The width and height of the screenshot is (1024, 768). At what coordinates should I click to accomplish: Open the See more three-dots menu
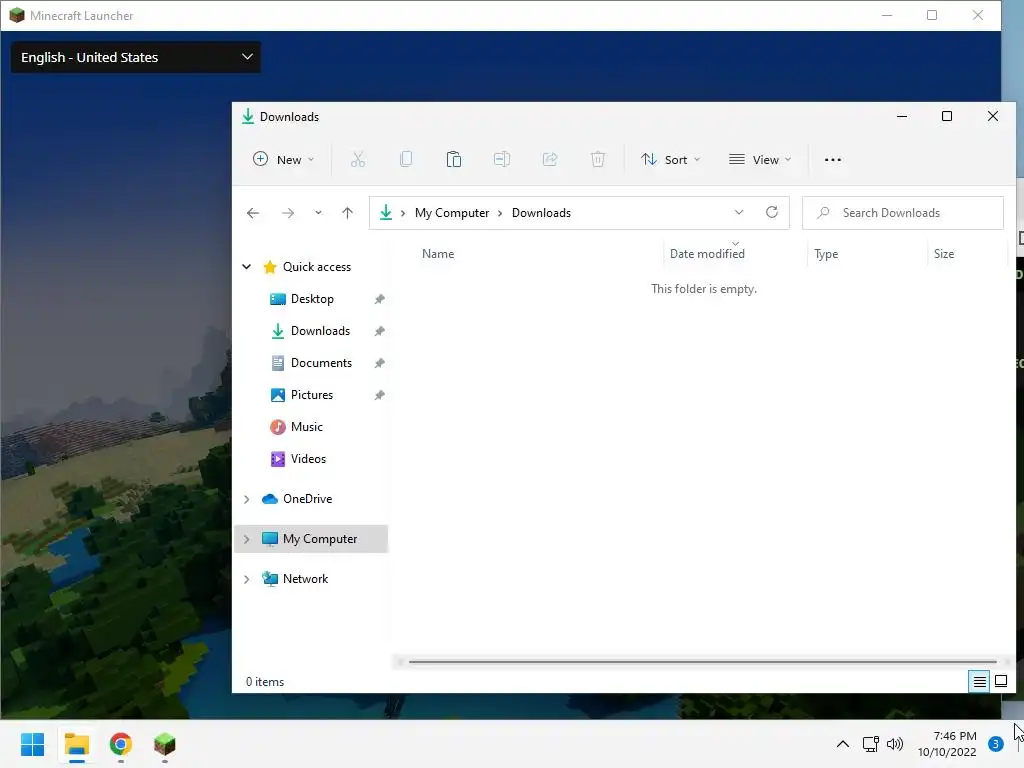coord(833,159)
